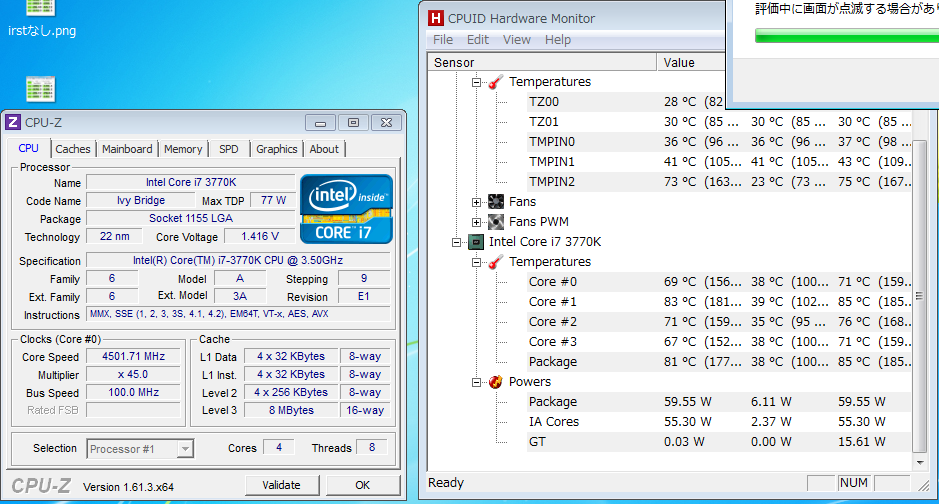Open the Memory tab
Screen dimensions: 939x504
(183, 149)
